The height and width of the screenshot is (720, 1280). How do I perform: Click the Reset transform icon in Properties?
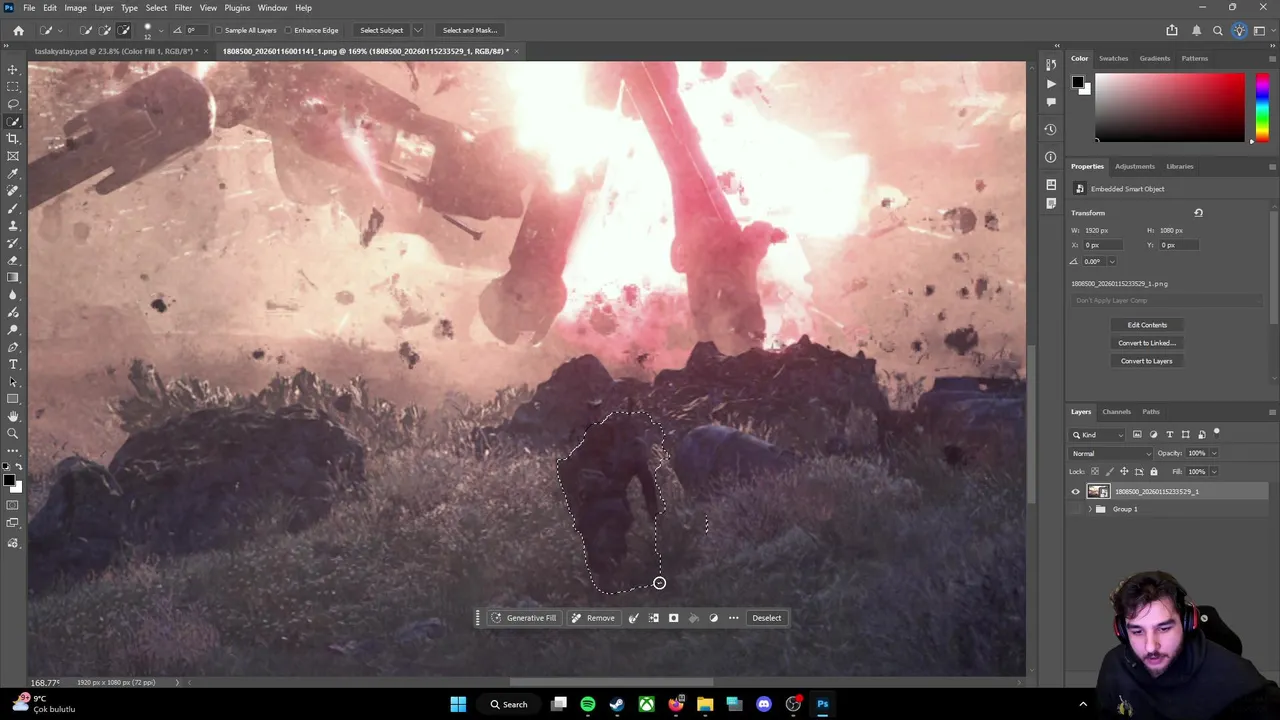click(x=1198, y=213)
